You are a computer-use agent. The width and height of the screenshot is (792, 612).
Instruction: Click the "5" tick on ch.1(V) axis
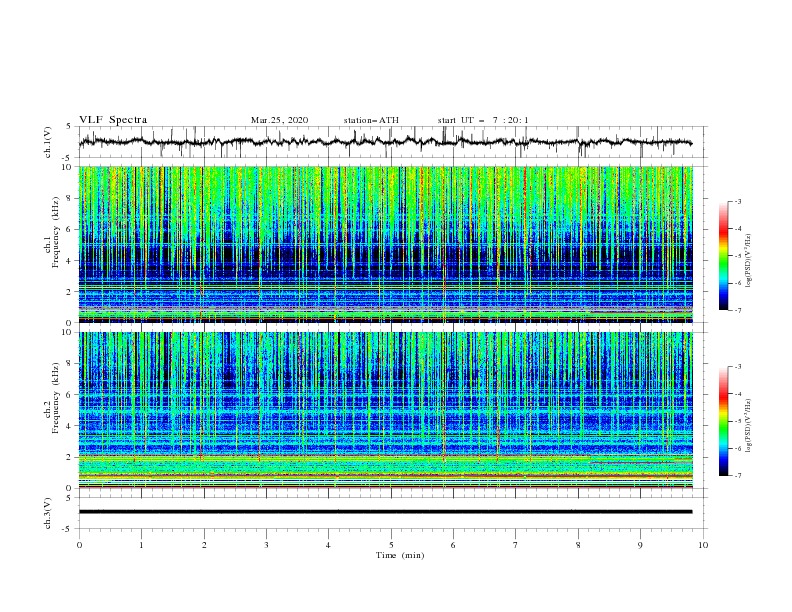[x=69, y=126]
